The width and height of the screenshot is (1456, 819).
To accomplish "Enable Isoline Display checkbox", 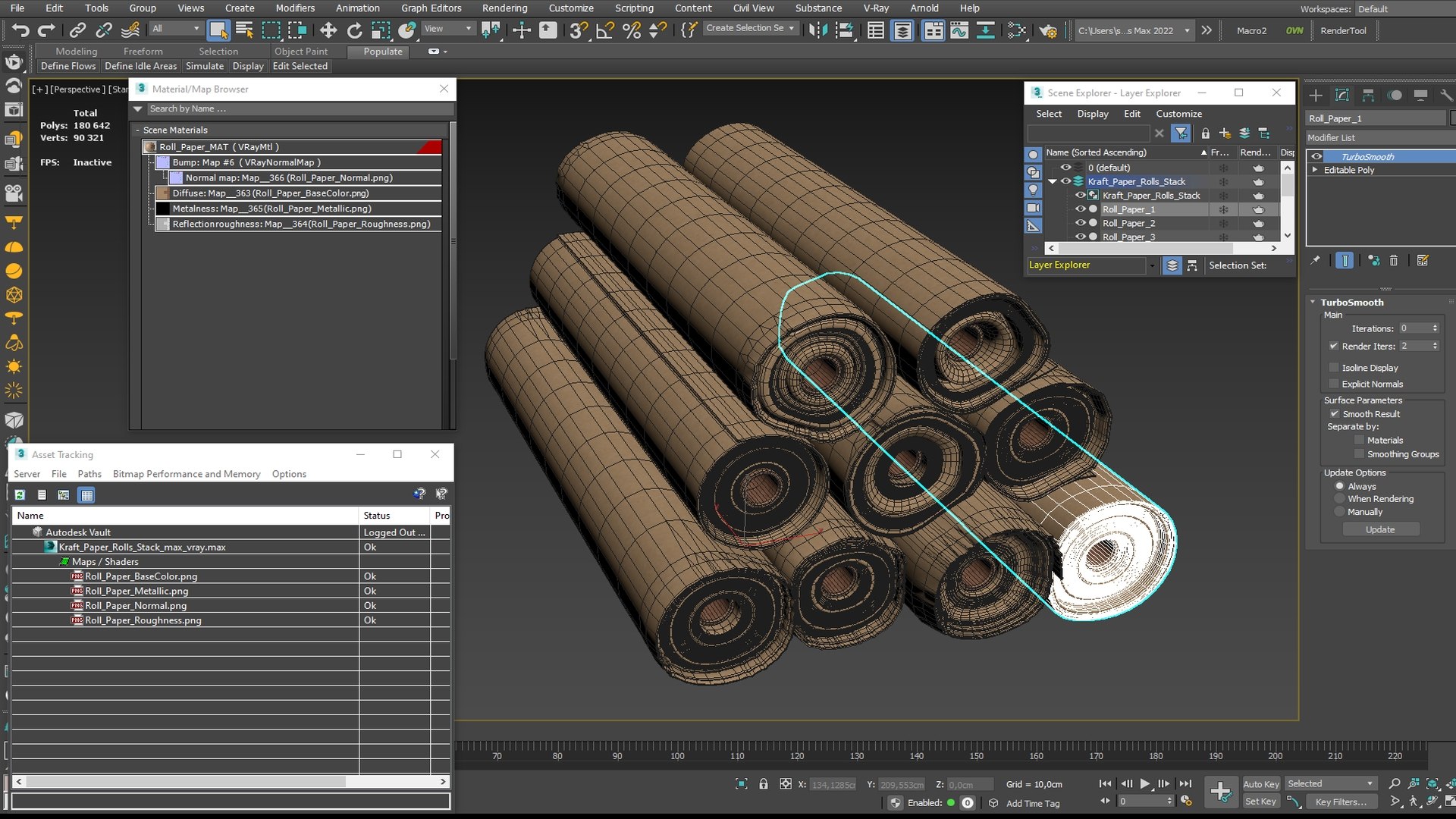I will pos(1334,368).
